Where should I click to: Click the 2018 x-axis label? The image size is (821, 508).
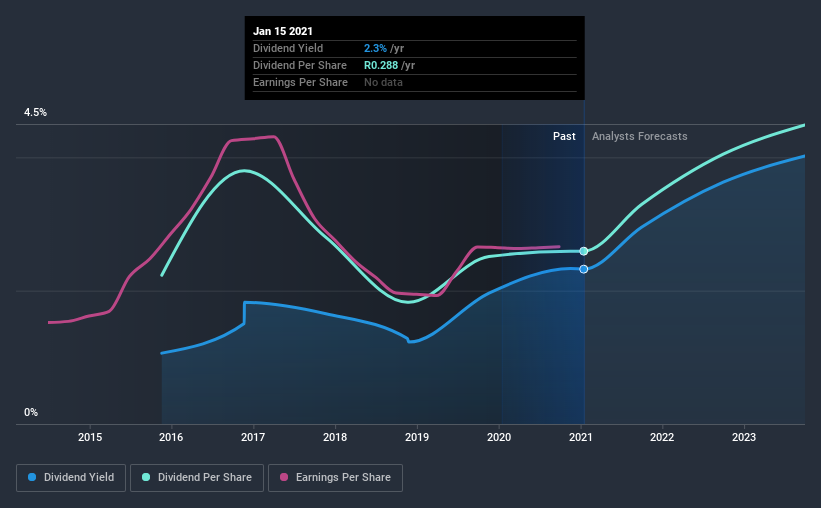click(x=335, y=437)
